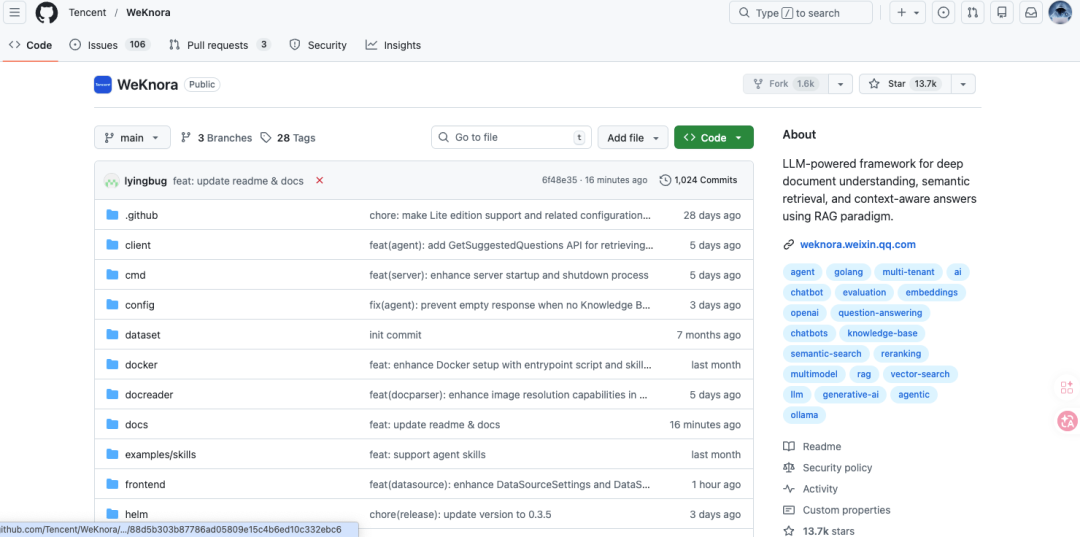Open the docs folder
This screenshot has height=537, width=1080.
click(x=136, y=425)
